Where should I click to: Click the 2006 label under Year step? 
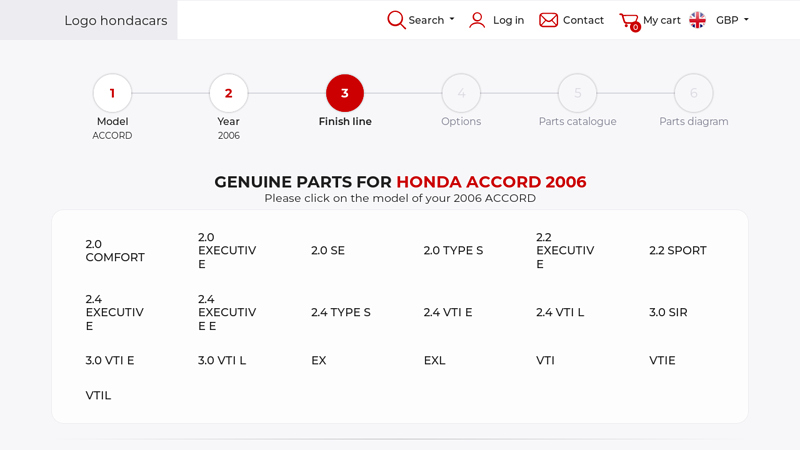[229, 136]
